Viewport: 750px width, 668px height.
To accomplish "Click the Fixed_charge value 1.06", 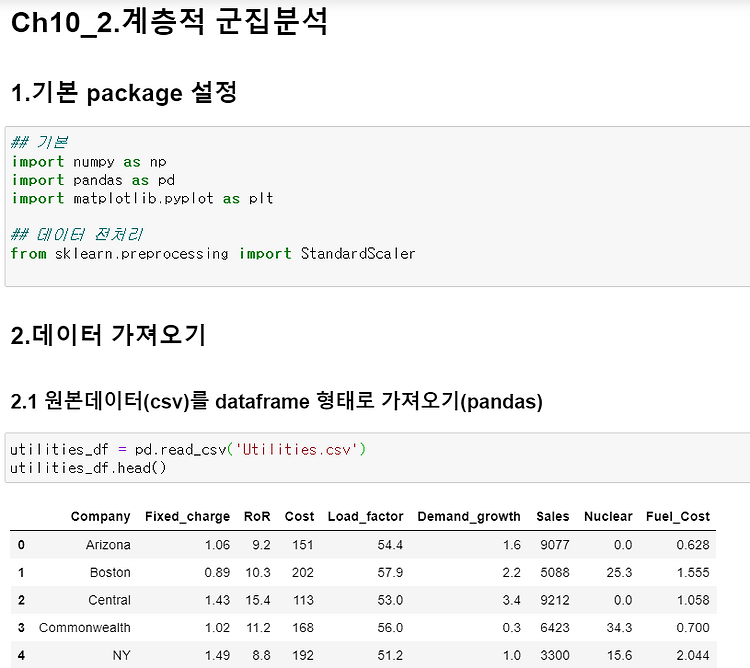I will [x=217, y=545].
